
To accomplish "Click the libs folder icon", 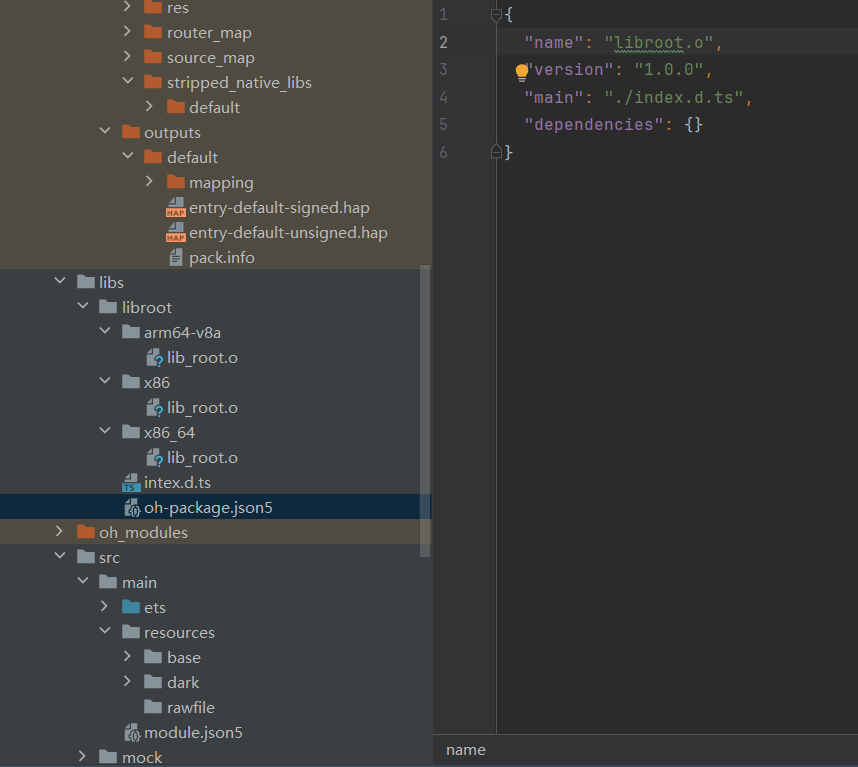I will click(86, 282).
